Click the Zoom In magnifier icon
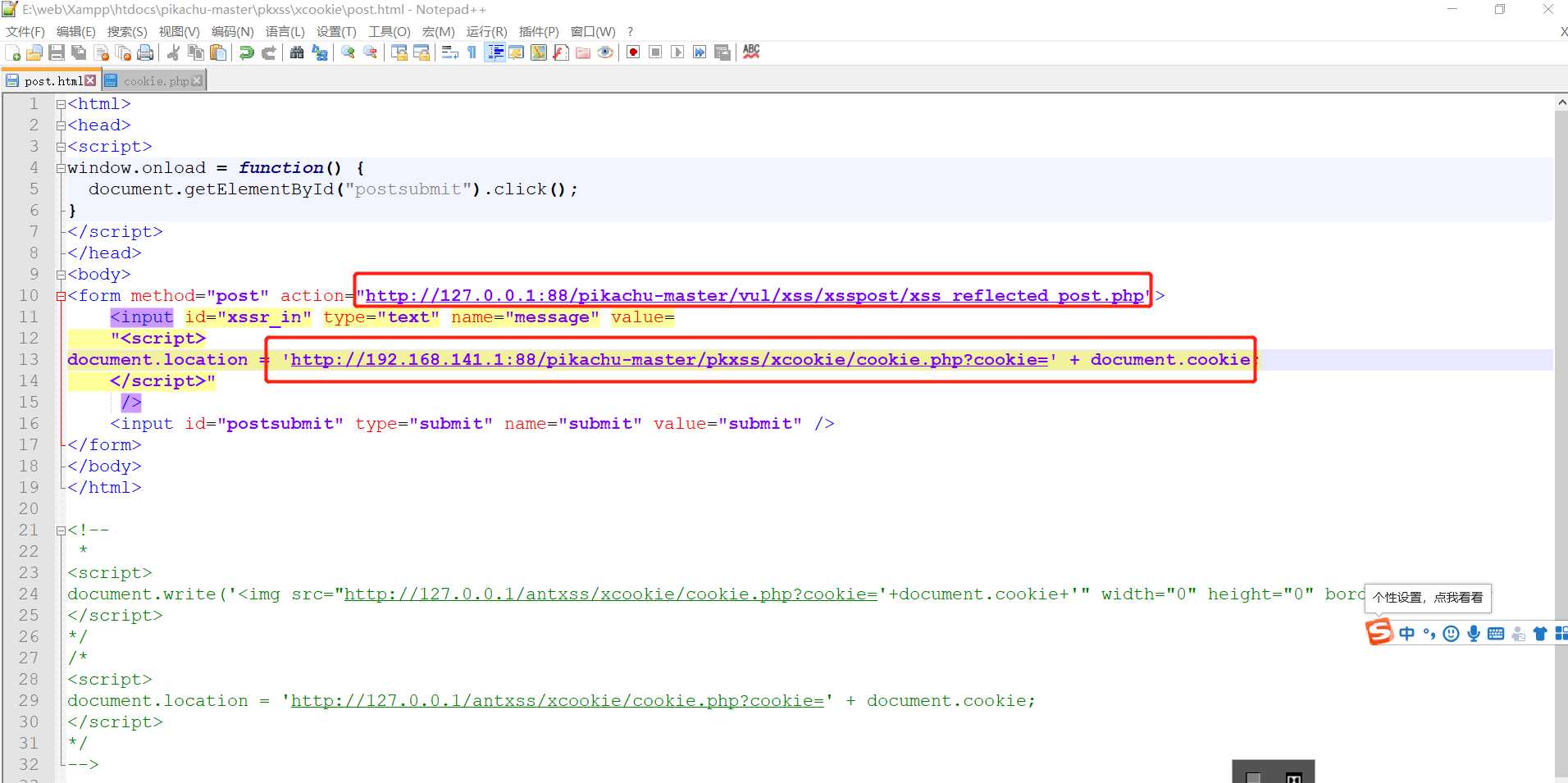Screen dimensions: 1568x783 349,52
